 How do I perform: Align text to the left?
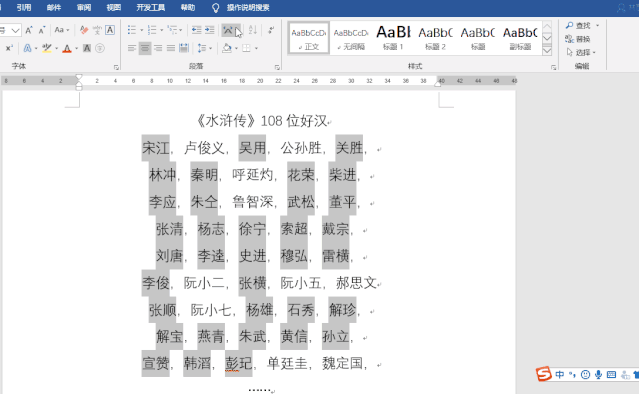click(132, 48)
